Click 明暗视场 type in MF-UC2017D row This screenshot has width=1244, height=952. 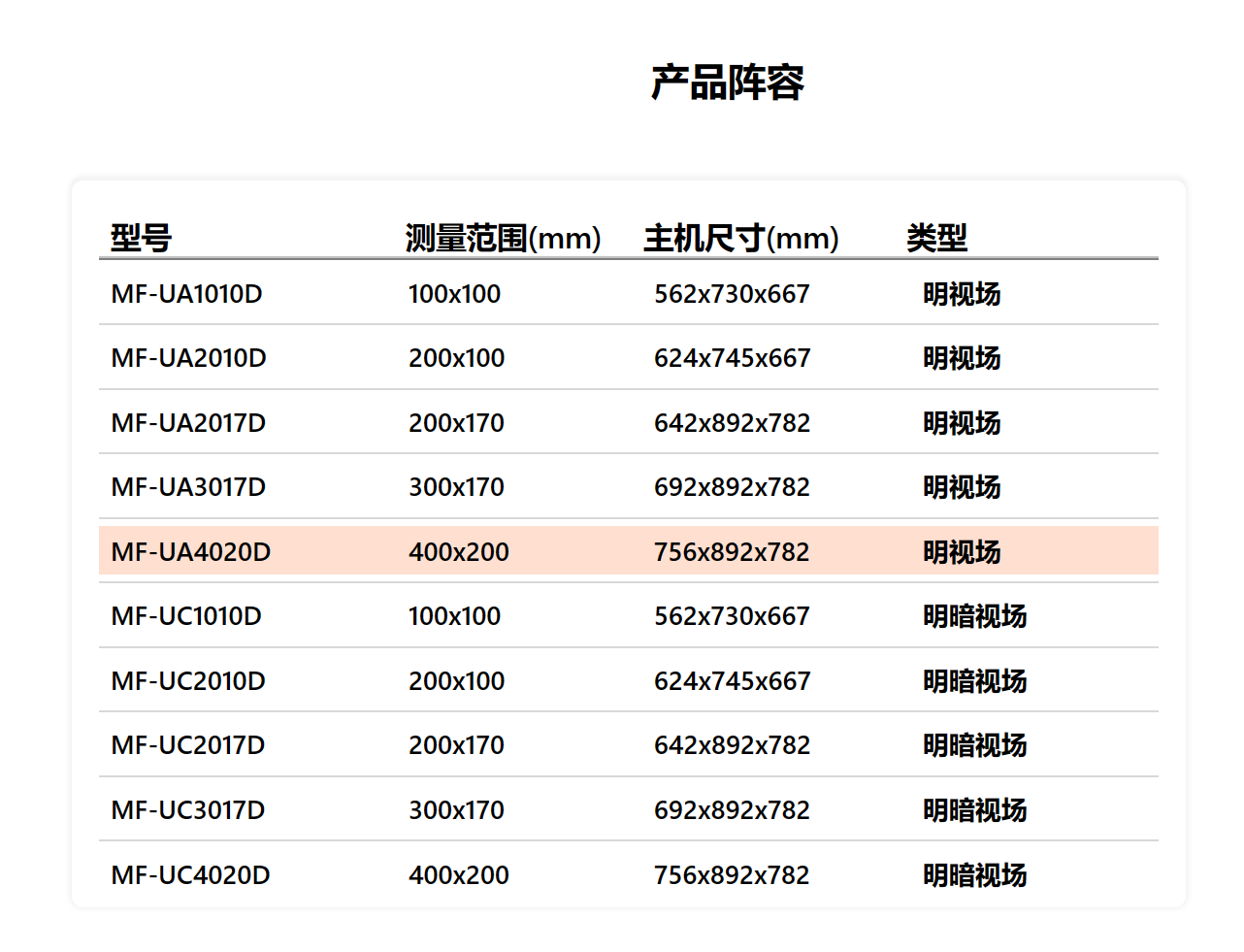(974, 745)
